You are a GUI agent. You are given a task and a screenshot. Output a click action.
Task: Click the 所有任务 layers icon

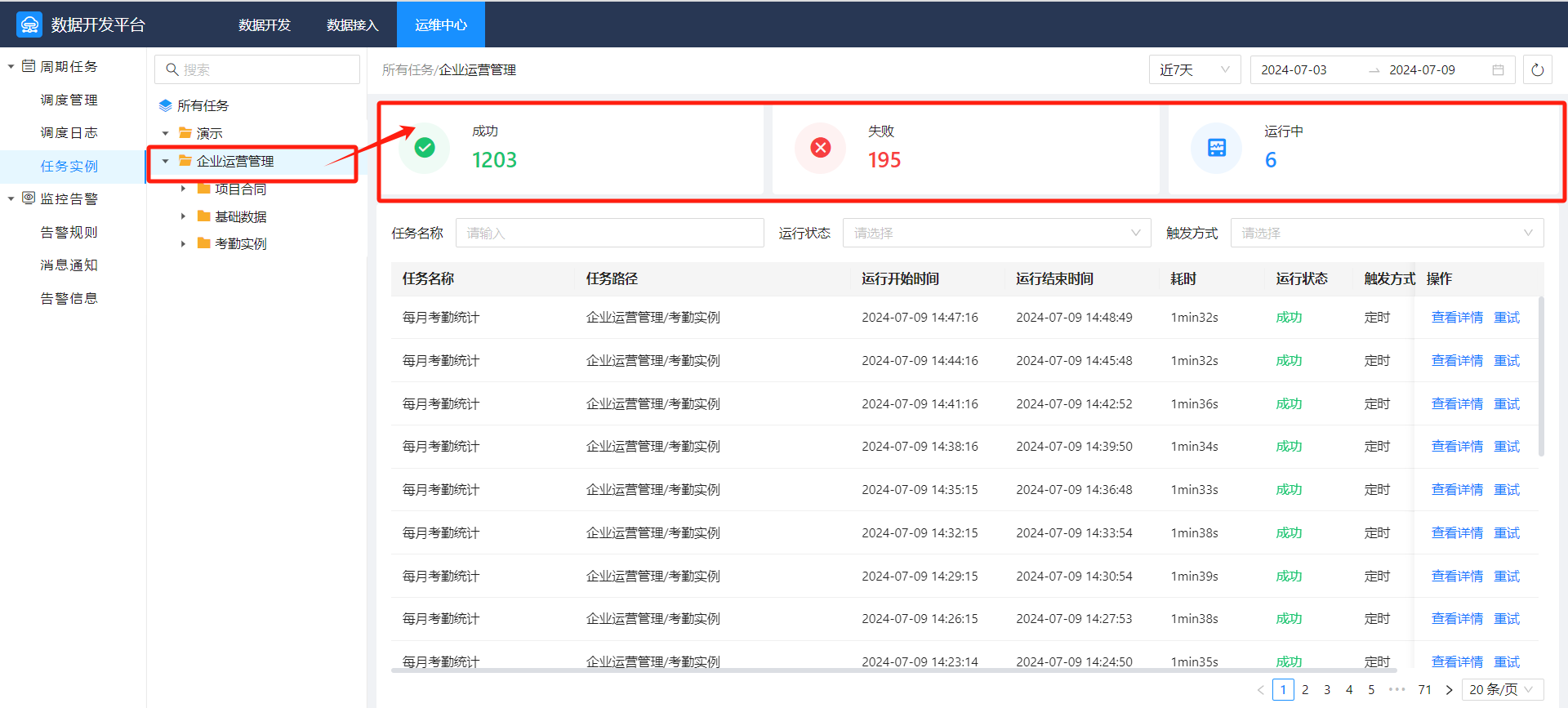(x=165, y=106)
